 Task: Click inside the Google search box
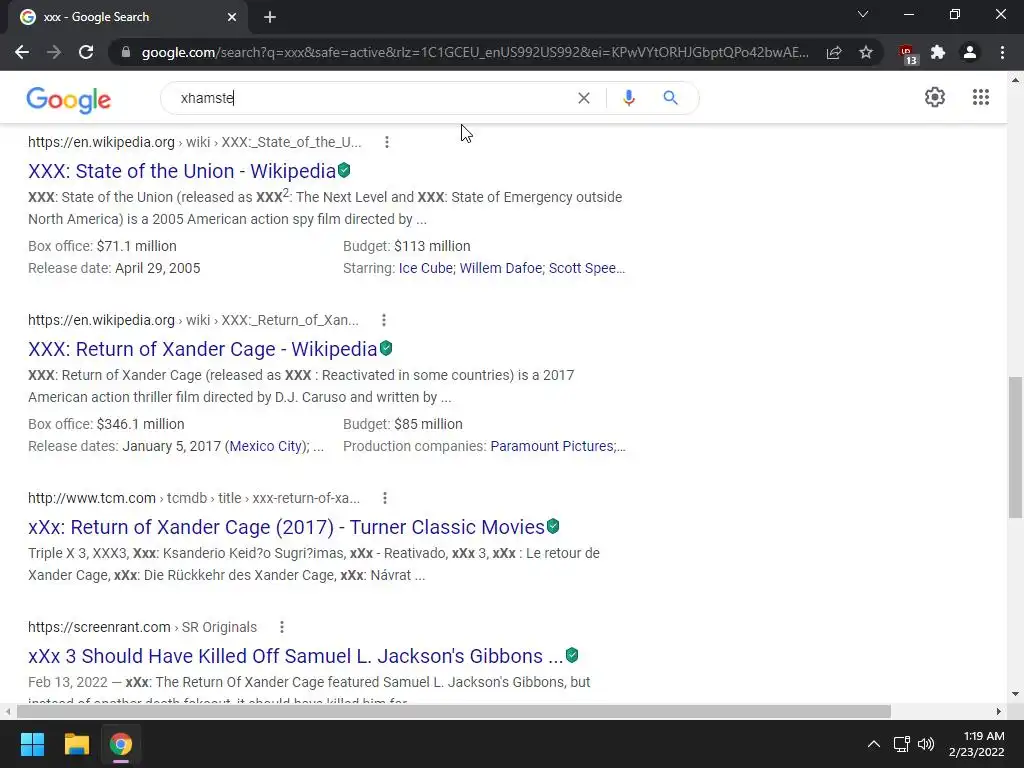[x=372, y=98]
